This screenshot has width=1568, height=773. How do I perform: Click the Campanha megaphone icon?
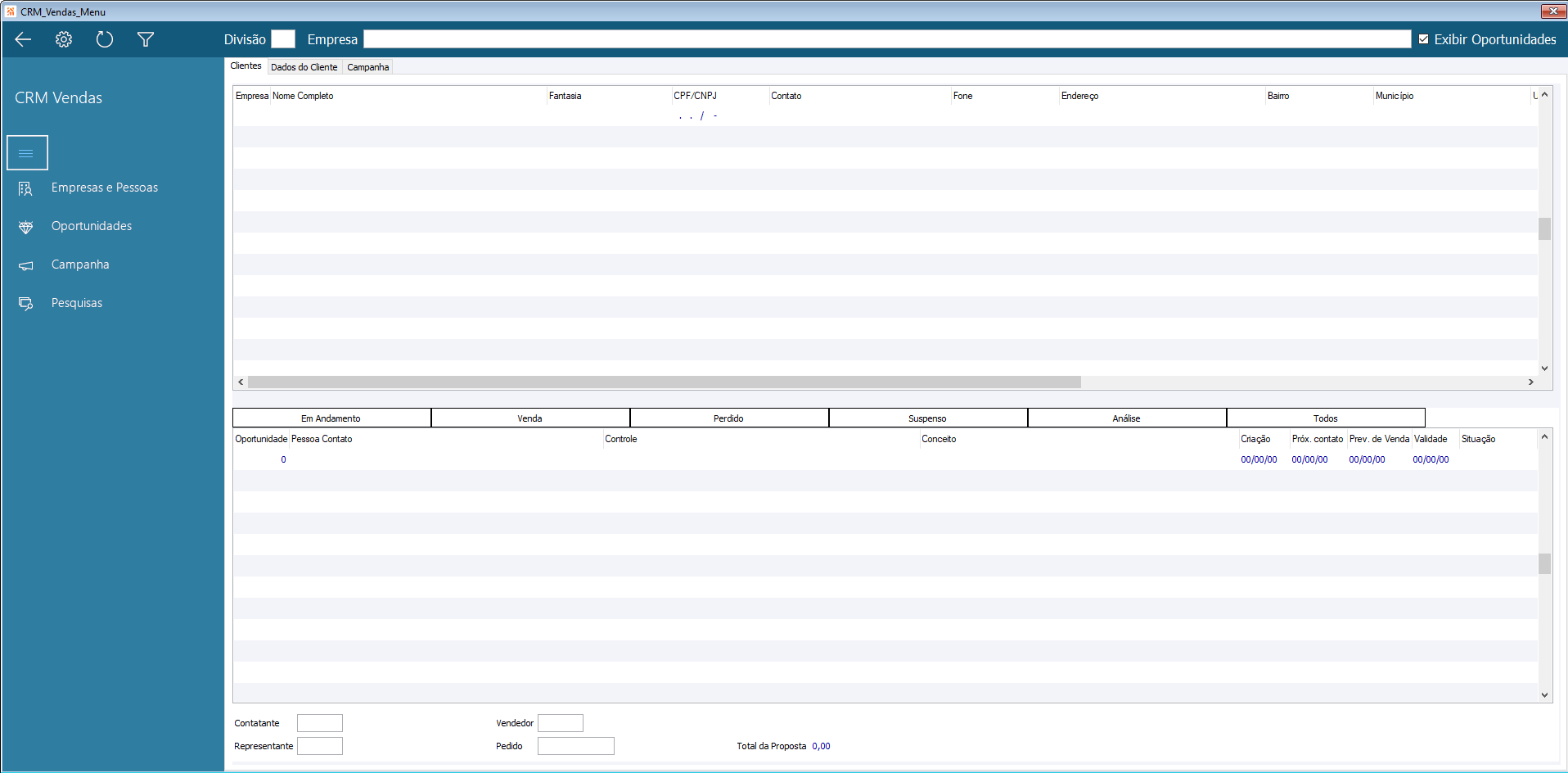(26, 265)
